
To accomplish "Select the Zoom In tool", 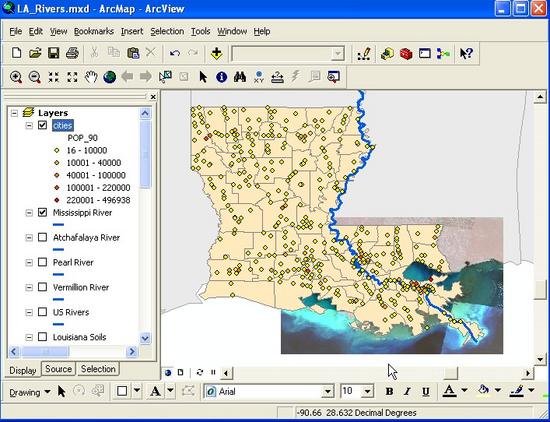I will pyautogui.click(x=16, y=77).
